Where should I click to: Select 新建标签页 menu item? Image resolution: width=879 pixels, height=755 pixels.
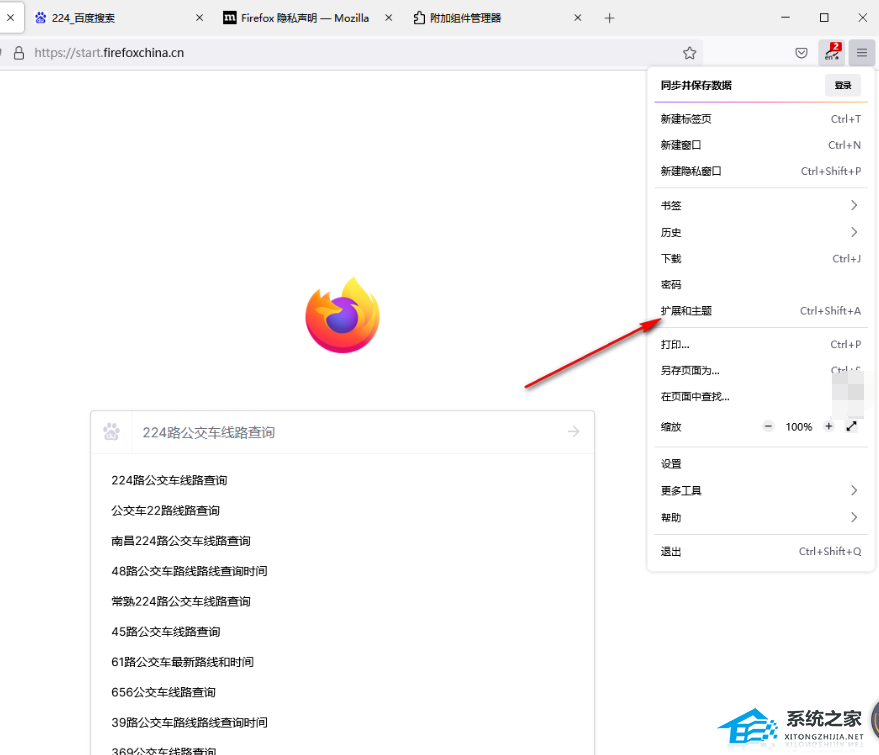(761, 119)
